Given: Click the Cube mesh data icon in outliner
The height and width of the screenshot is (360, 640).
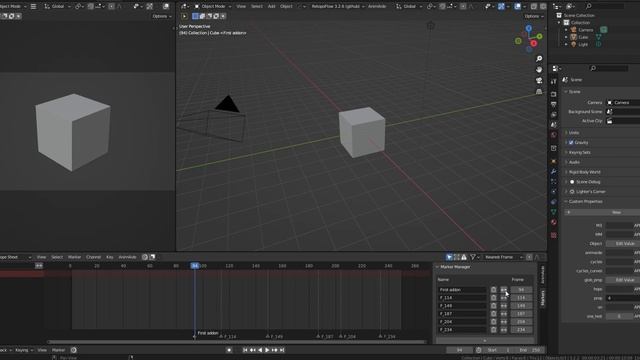Looking at the screenshot, I should [598, 37].
